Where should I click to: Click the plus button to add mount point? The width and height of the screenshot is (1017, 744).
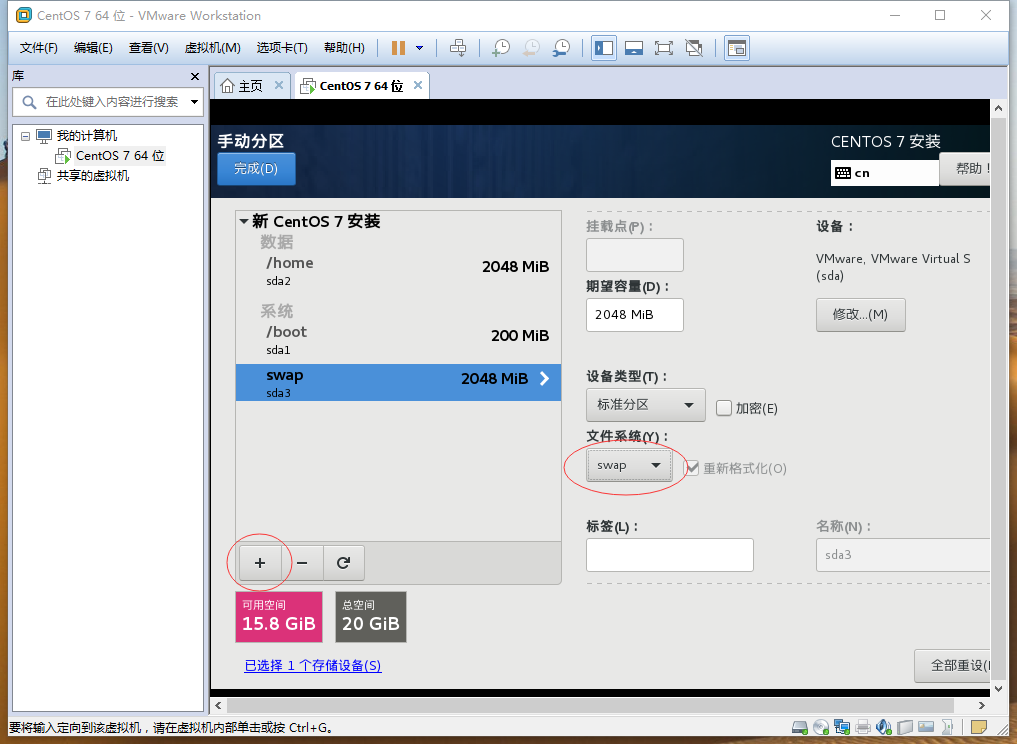tap(260, 563)
